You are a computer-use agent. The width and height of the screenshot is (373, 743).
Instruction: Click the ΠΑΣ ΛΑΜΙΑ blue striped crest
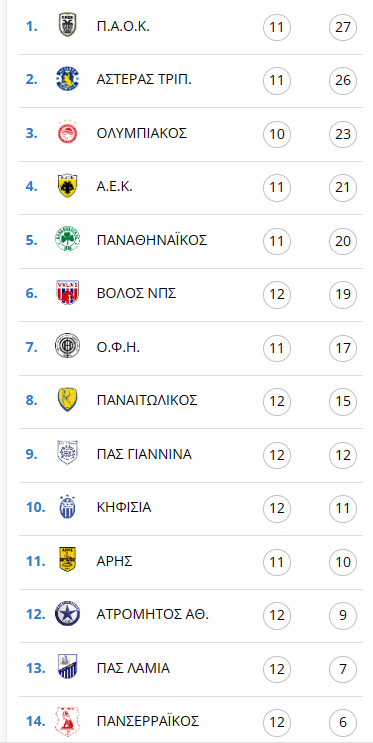(x=67, y=667)
